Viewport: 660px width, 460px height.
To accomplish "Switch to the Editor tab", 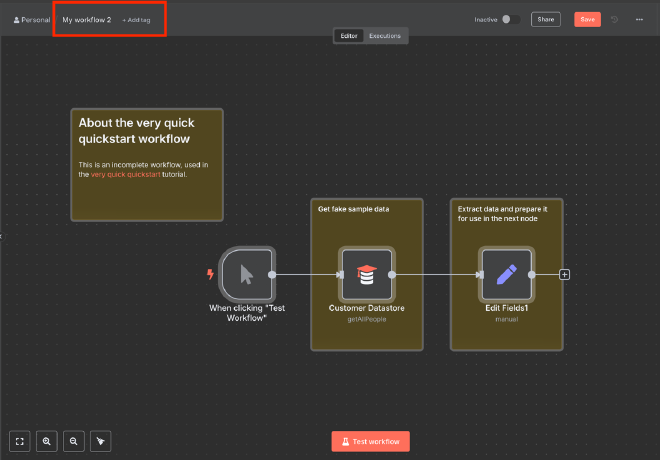I will click(349, 36).
